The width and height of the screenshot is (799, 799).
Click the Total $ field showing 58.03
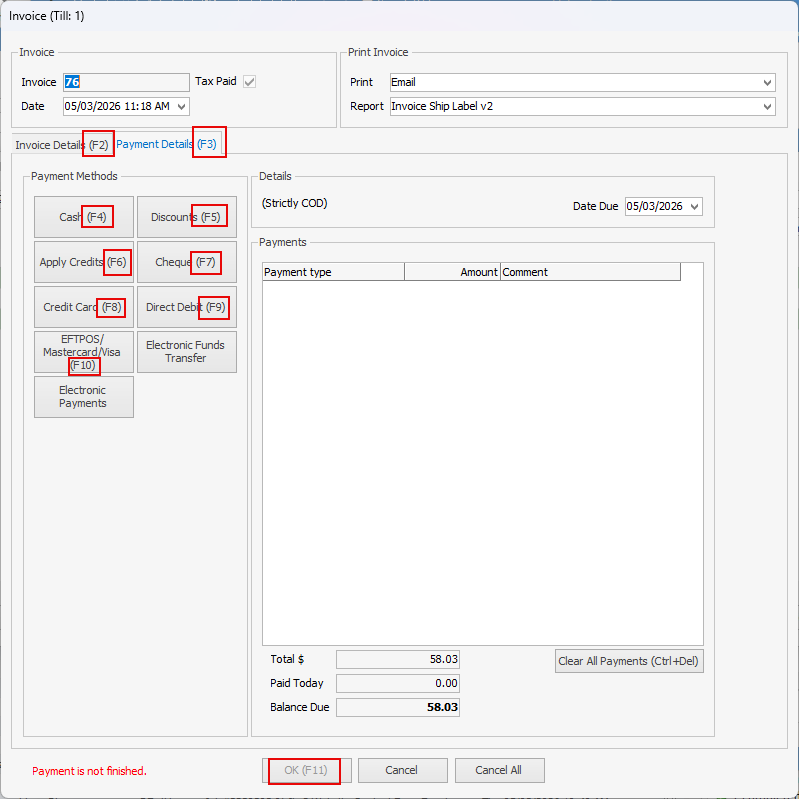(x=397, y=659)
